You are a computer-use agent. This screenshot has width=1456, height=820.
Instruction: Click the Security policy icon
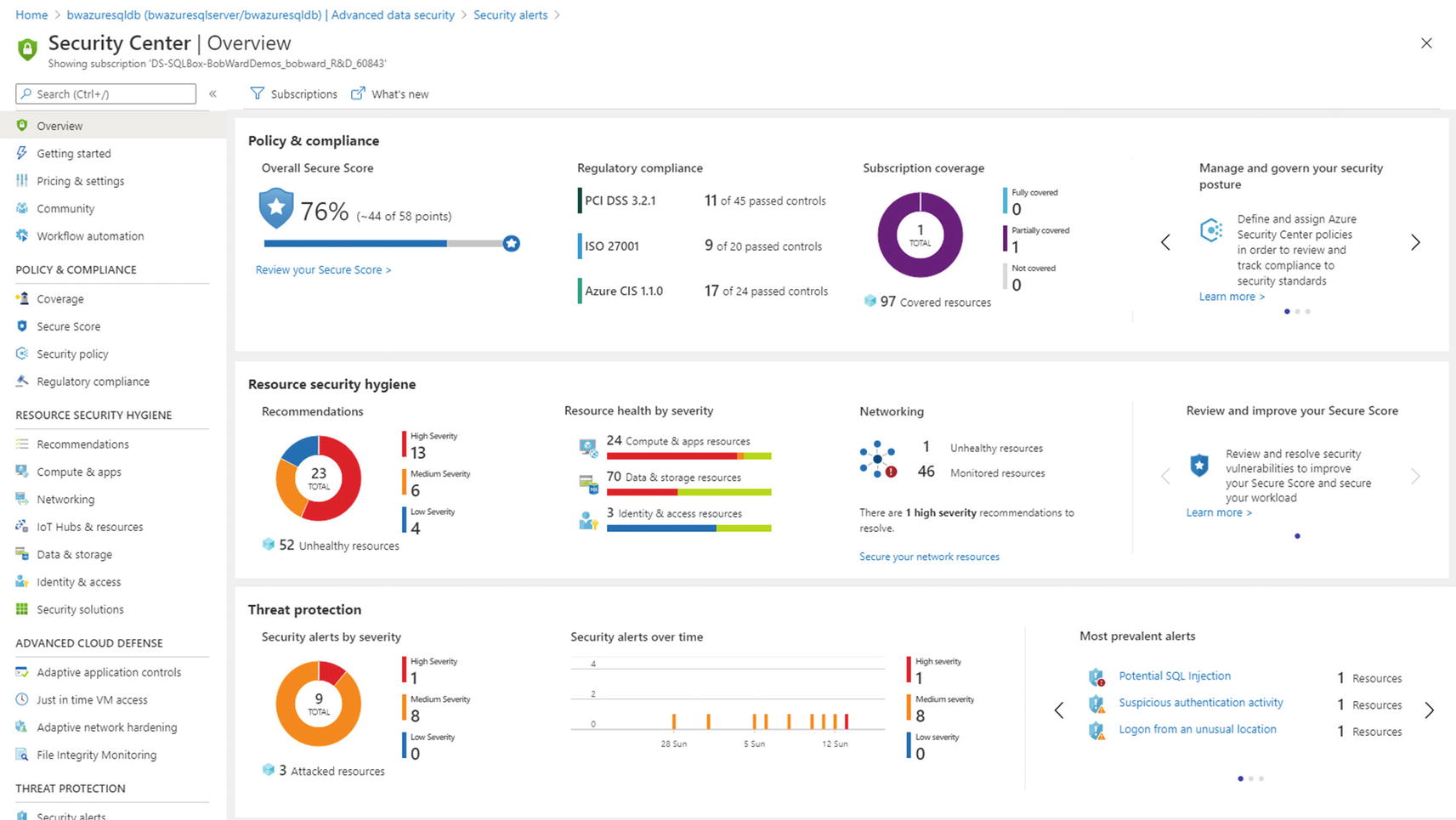coord(22,353)
